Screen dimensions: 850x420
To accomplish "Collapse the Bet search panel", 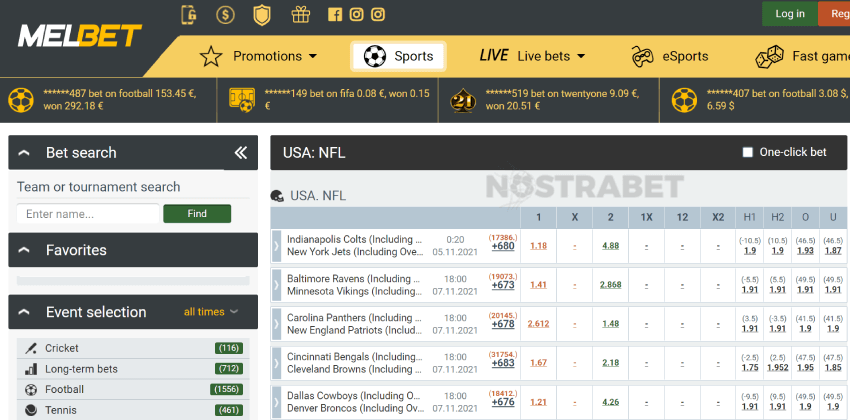I will click(x=24, y=153).
